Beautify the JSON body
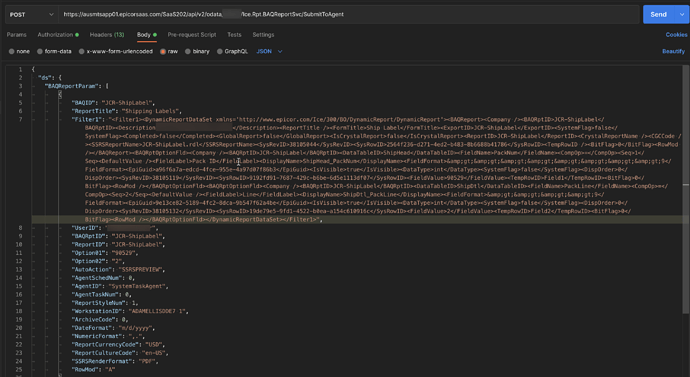This screenshot has width=690, height=377. tap(673, 51)
